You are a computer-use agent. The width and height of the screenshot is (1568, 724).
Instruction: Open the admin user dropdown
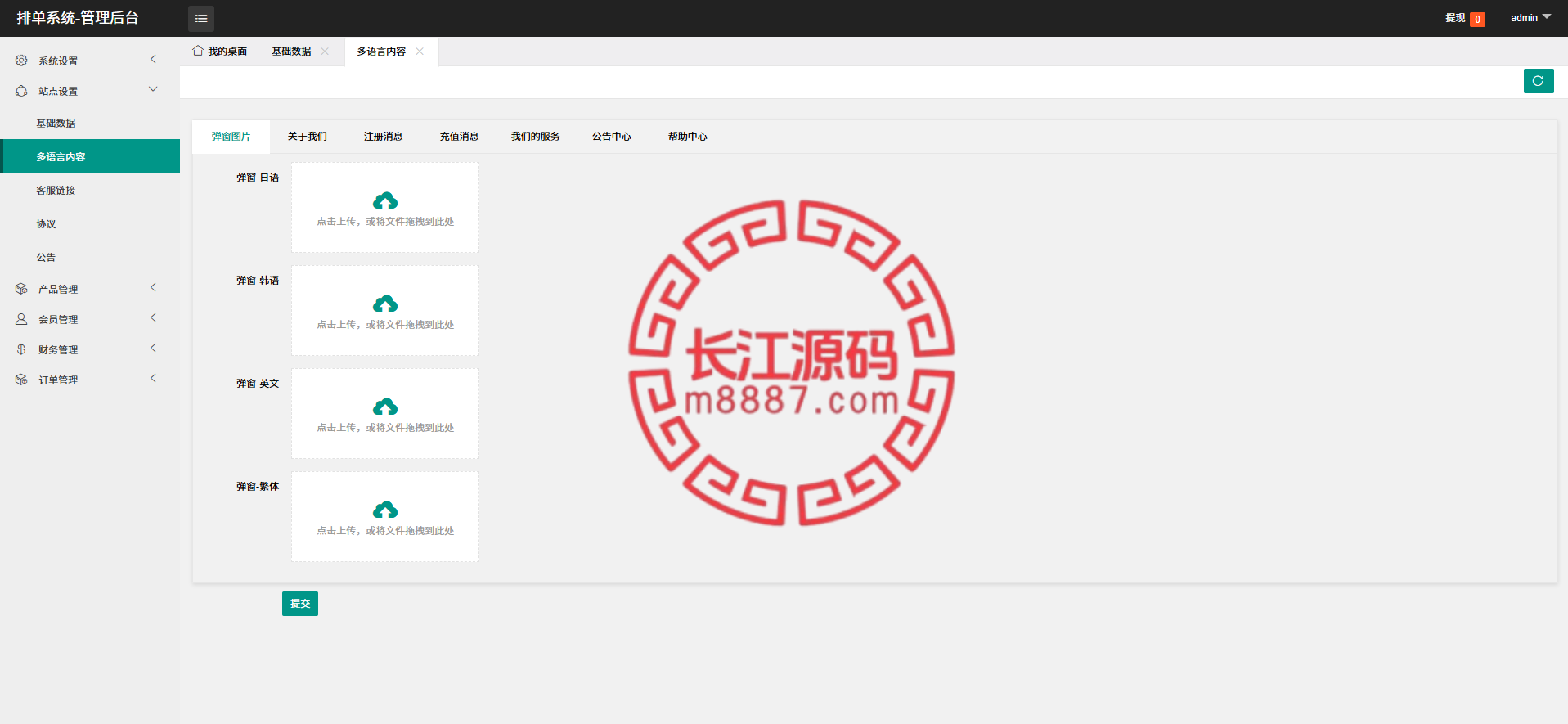(x=1530, y=17)
